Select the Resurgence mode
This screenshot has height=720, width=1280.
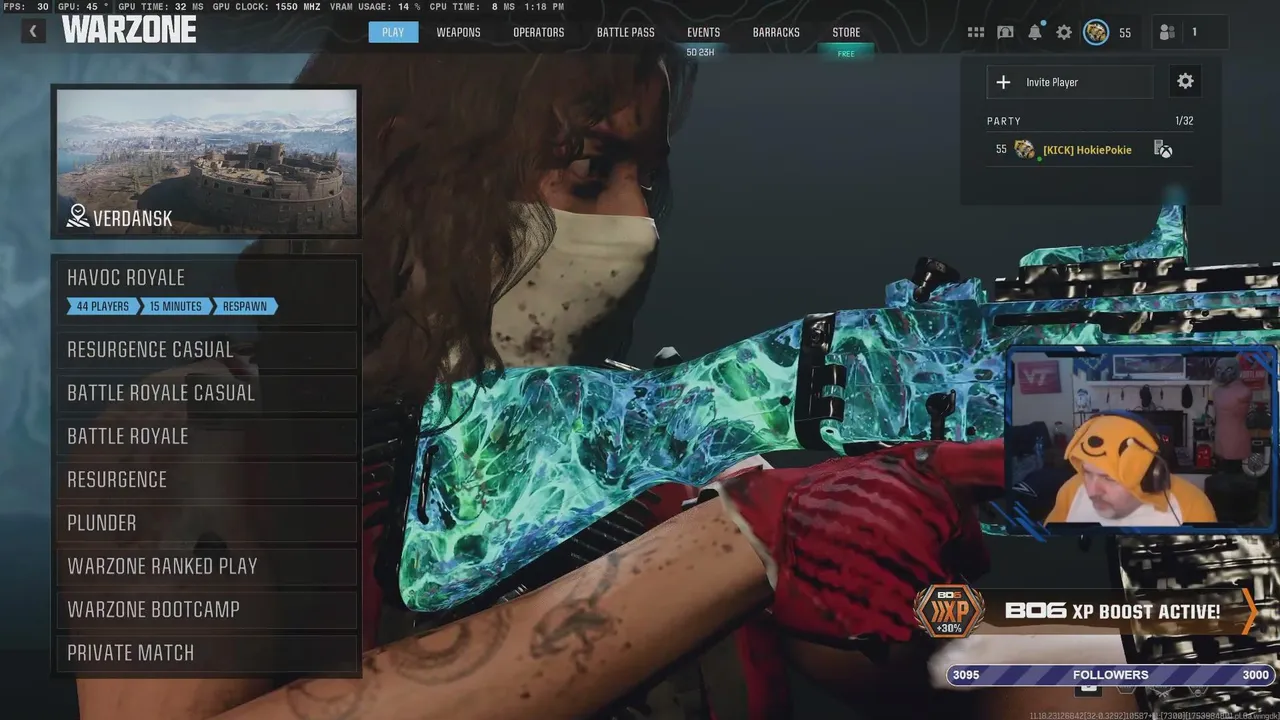pyautogui.click(x=207, y=480)
